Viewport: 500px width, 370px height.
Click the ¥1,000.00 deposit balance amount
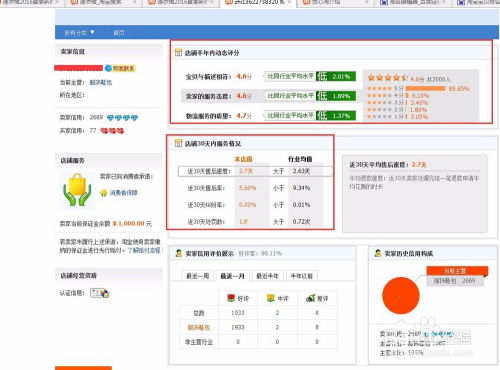[x=129, y=223]
